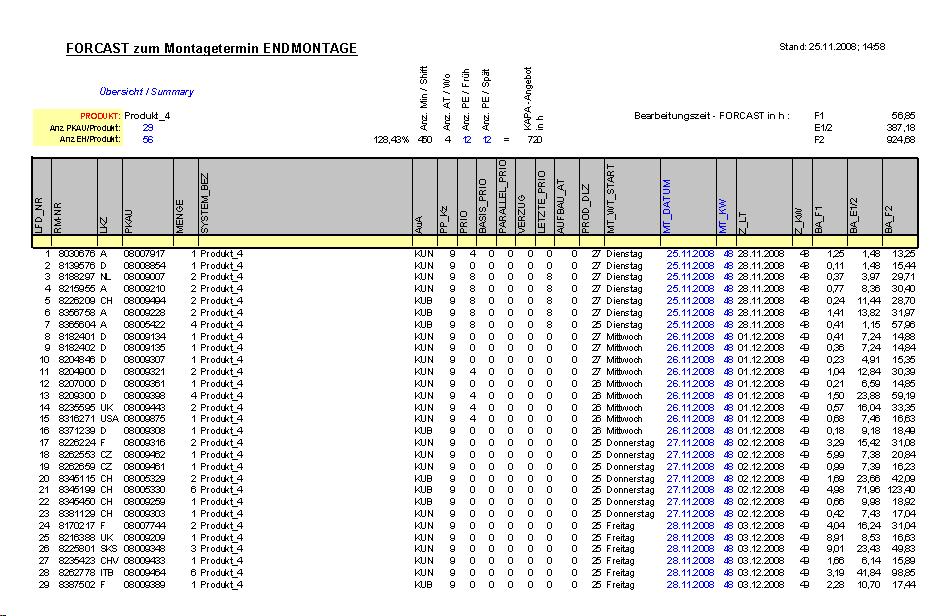Select the title FORCAST zum Montagetermin ENDMONTAGE
938x616 pixels.
(211, 48)
